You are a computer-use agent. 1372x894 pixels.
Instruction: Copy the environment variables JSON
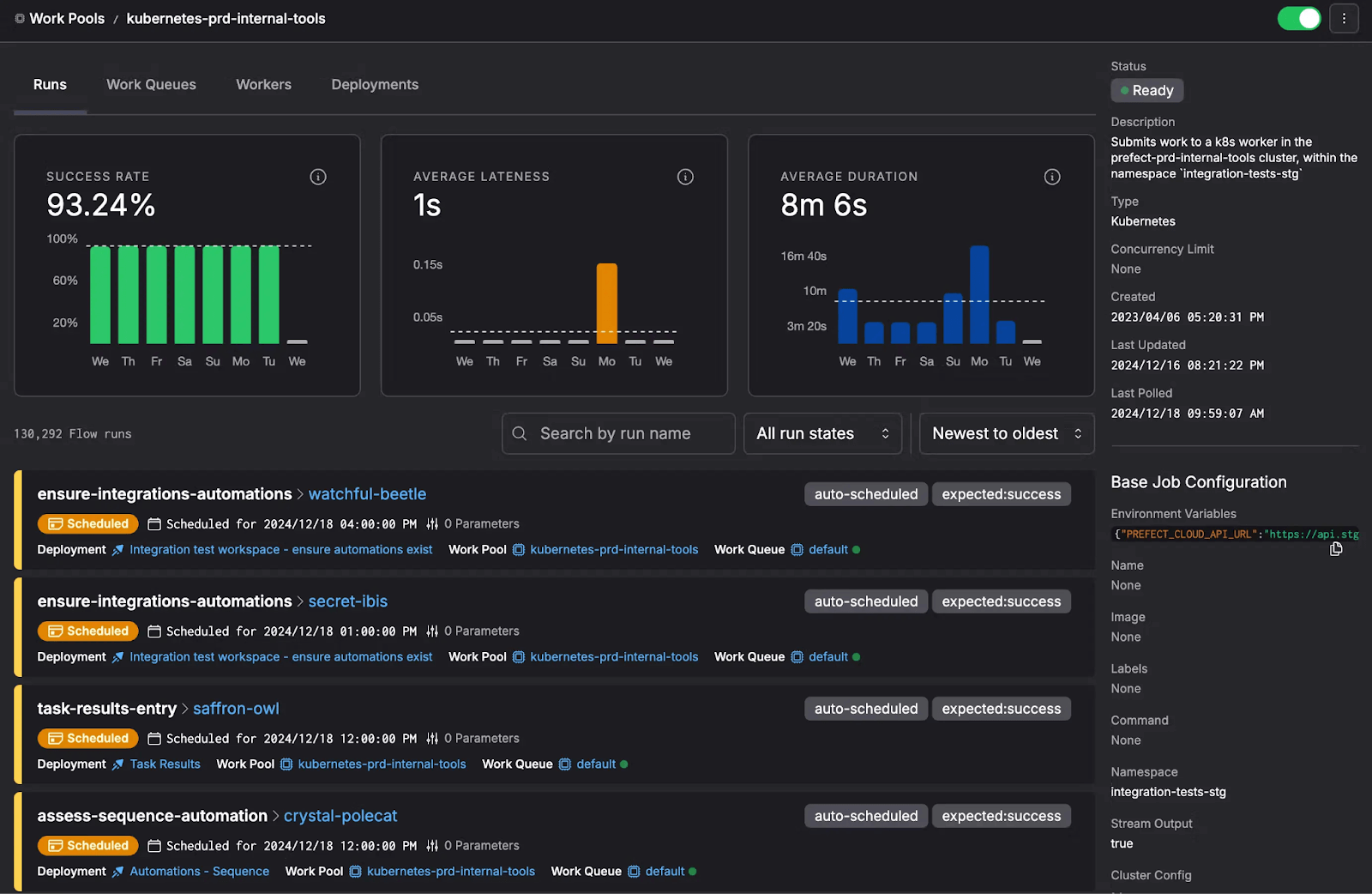point(1335,549)
